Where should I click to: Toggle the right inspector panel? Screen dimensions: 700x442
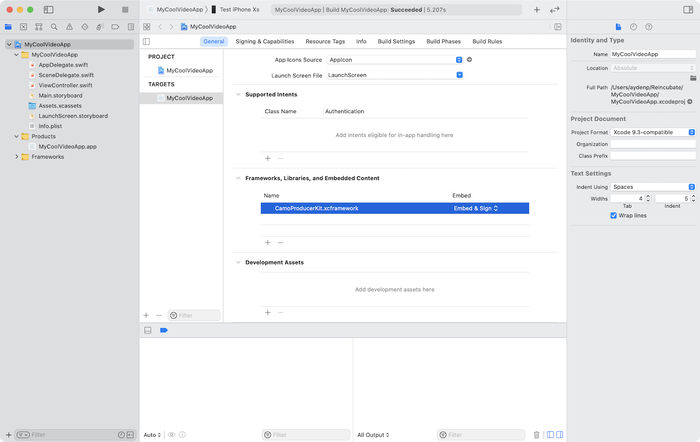click(688, 9)
